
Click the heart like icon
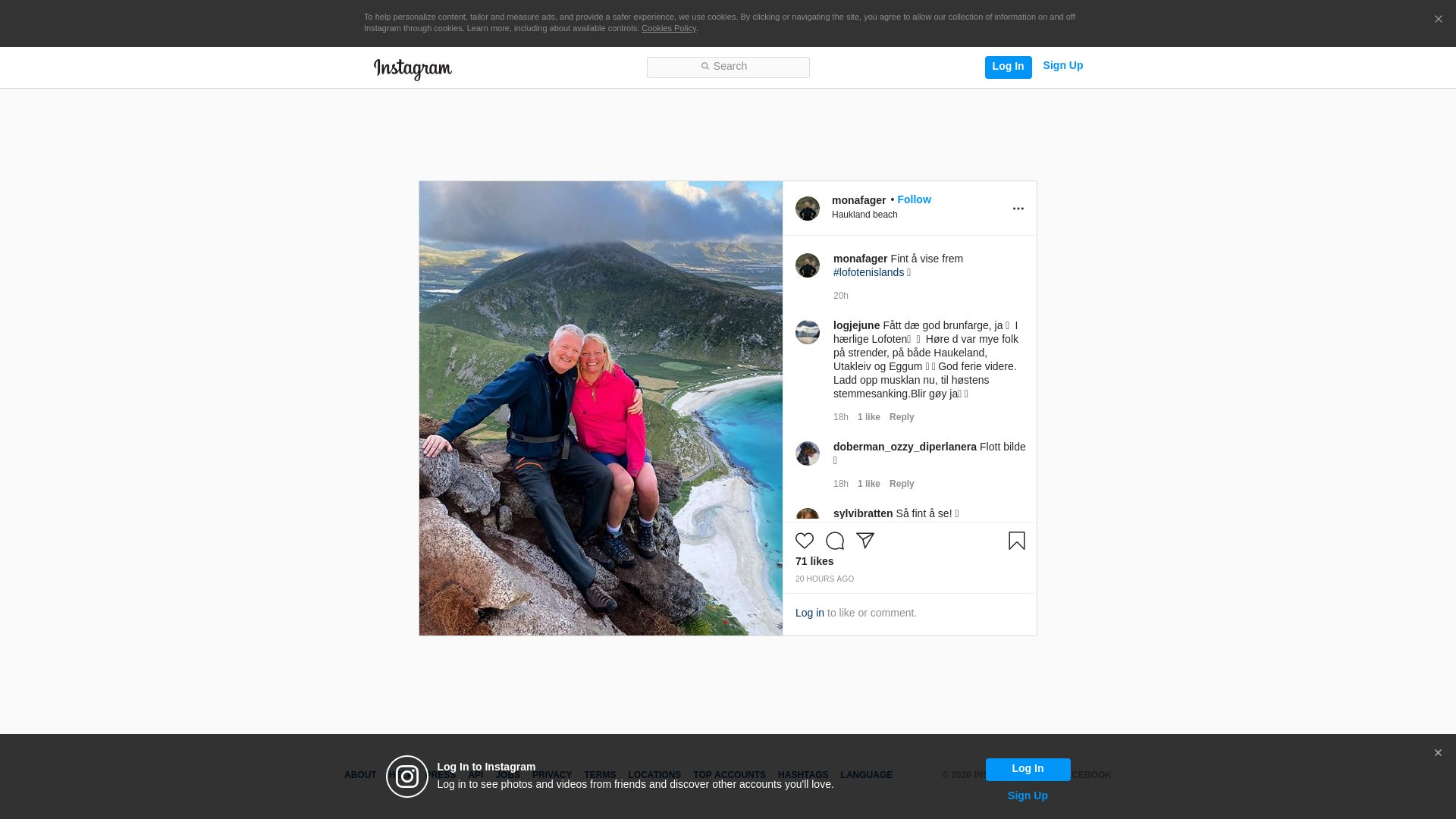805,541
